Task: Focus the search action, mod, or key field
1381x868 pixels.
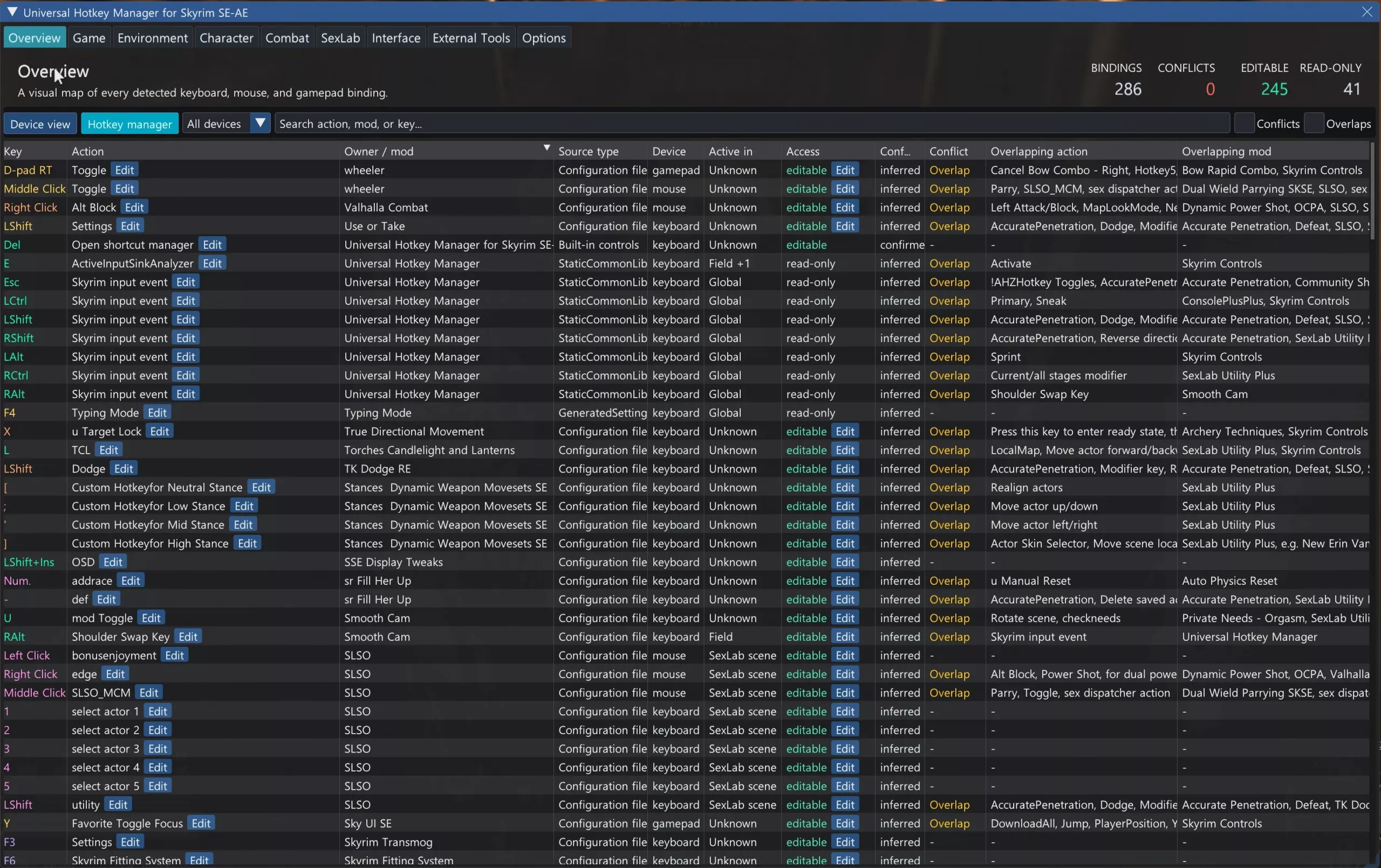Action: pyautogui.click(x=752, y=124)
